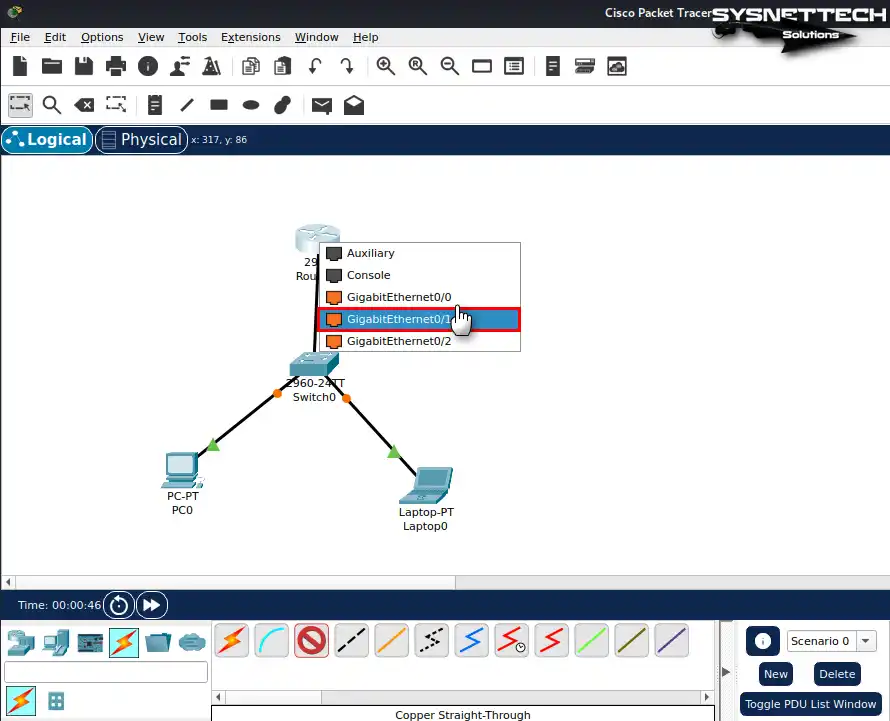This screenshot has height=721, width=890.
Task: Click the Paste icon in the toolbar
Action: pos(282,66)
